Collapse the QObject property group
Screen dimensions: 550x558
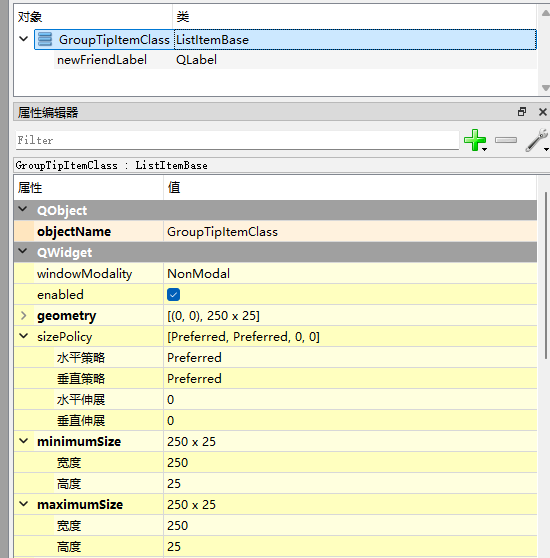(x=23, y=209)
